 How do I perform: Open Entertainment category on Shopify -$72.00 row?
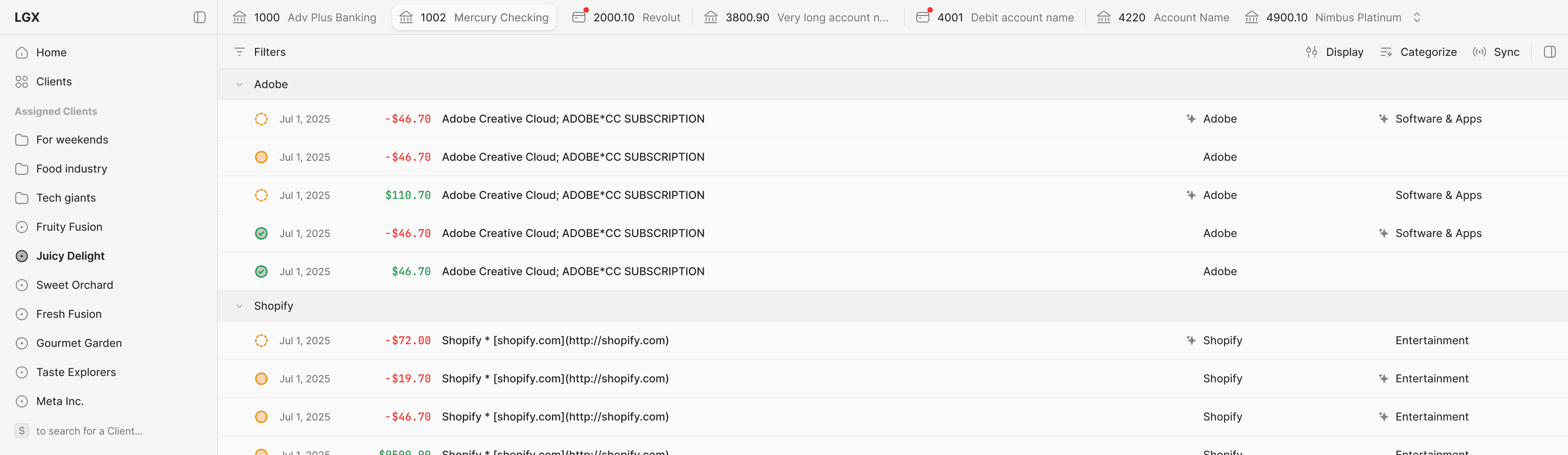click(1431, 341)
